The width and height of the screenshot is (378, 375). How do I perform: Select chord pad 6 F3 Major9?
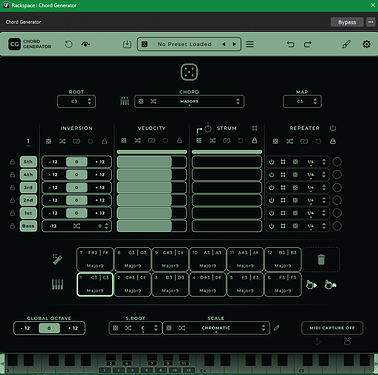pos(283,284)
